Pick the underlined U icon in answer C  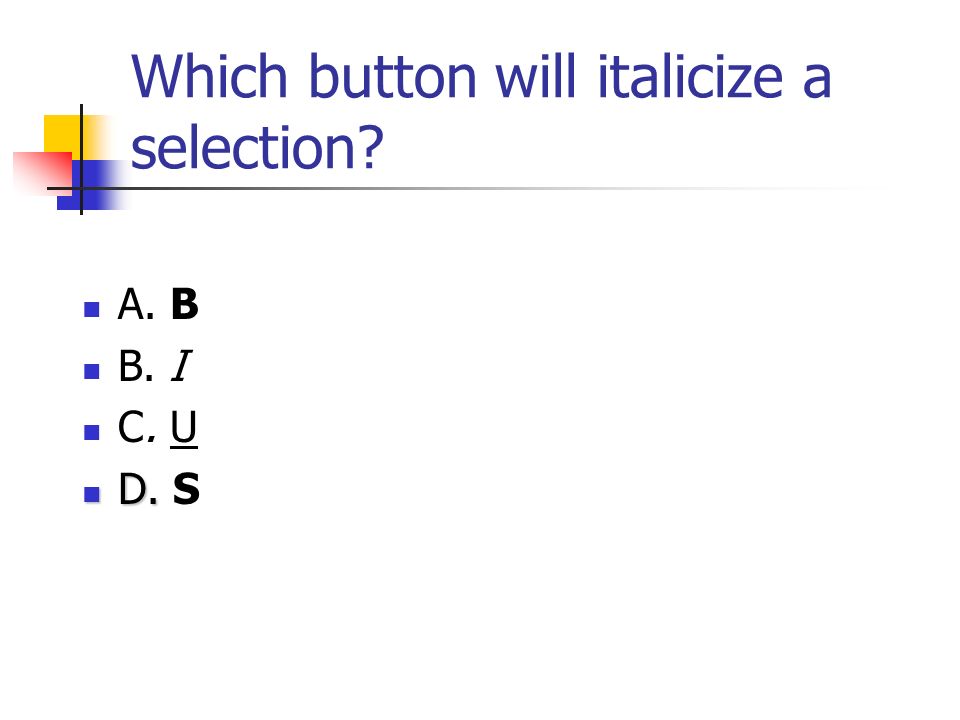coord(184,429)
